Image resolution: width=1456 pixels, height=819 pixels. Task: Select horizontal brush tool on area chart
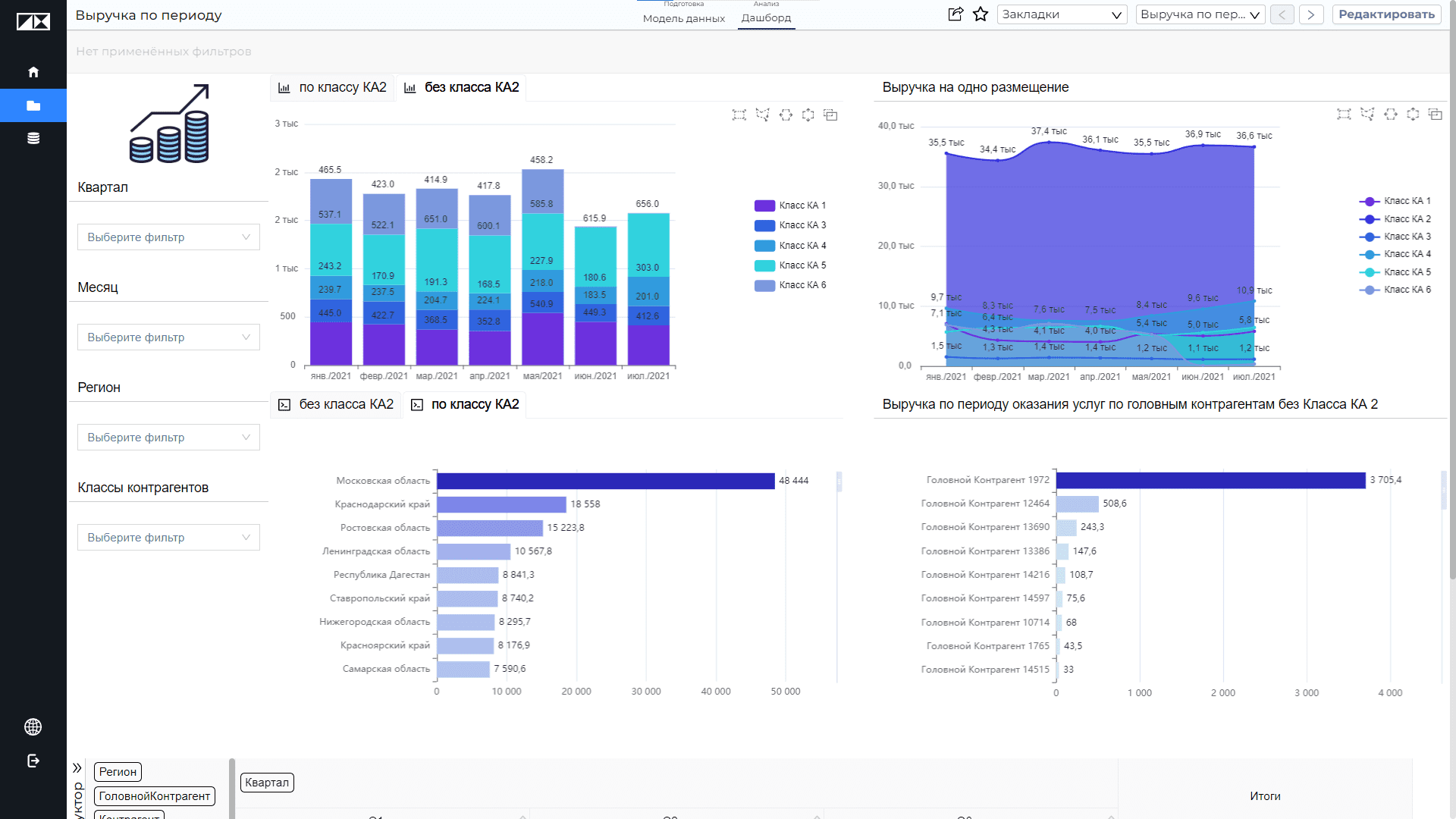coord(1391,114)
